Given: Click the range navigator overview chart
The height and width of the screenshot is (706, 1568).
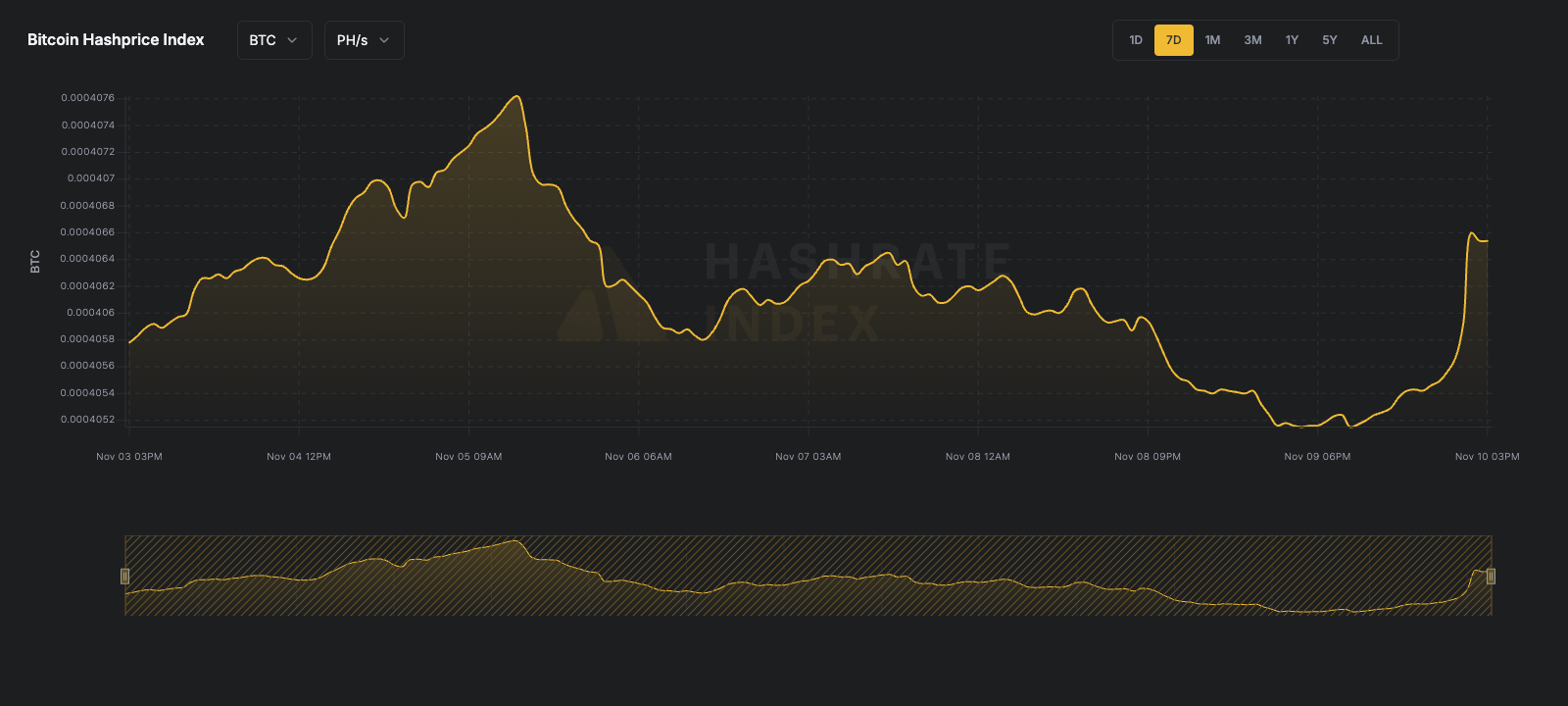Looking at the screenshot, I should pos(808,576).
